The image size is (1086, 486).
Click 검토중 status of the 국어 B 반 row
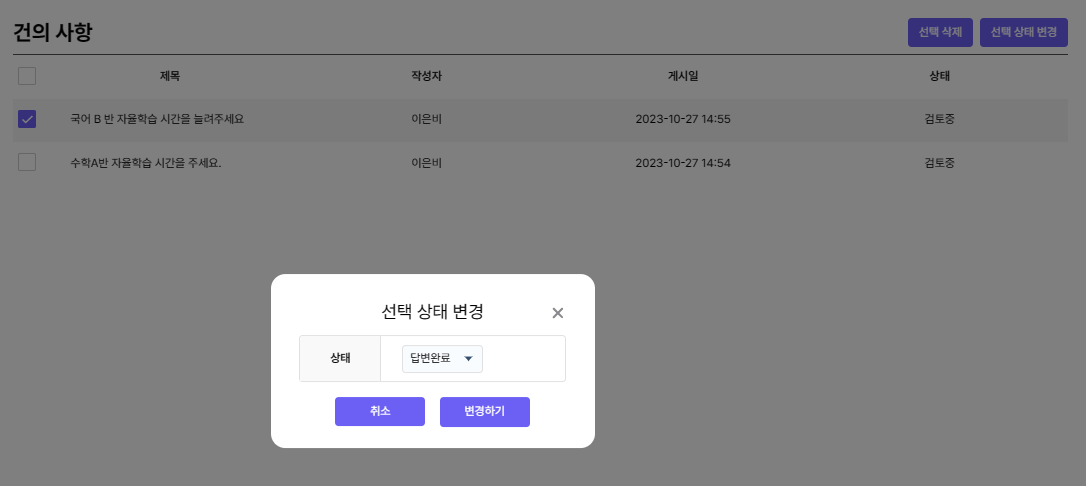(939, 119)
